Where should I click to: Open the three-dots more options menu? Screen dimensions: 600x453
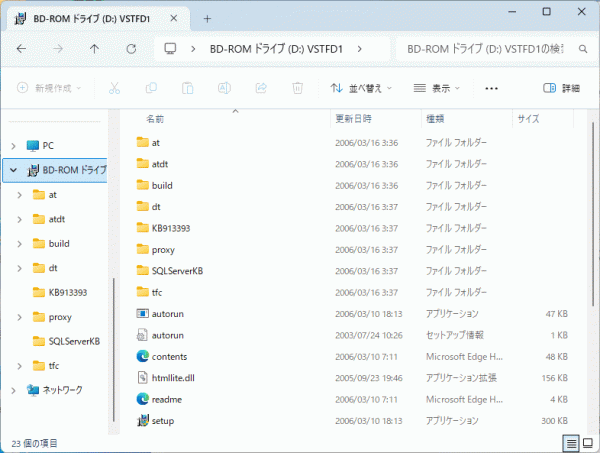point(491,88)
